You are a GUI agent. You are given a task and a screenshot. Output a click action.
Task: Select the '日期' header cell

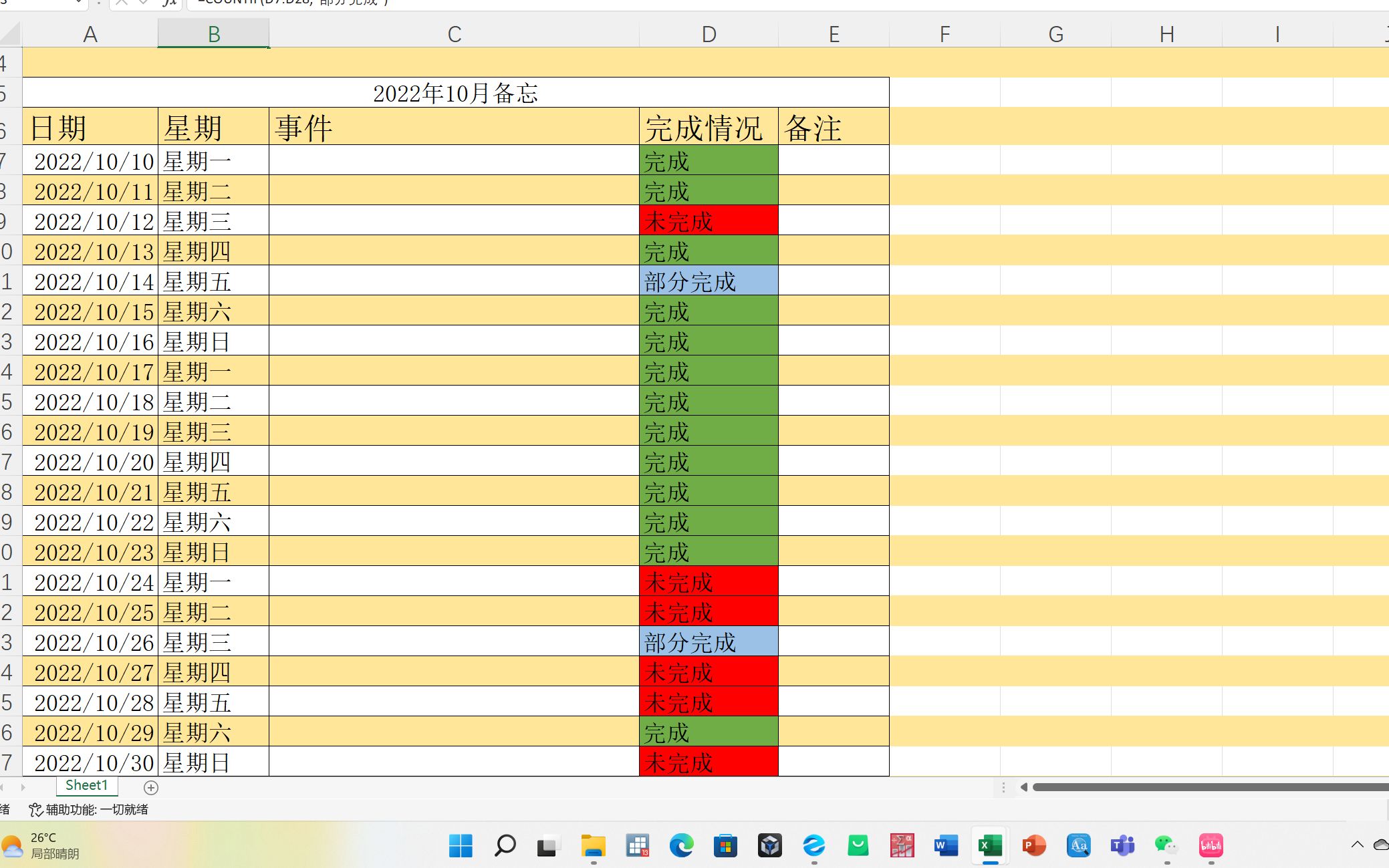pyautogui.click(x=90, y=127)
